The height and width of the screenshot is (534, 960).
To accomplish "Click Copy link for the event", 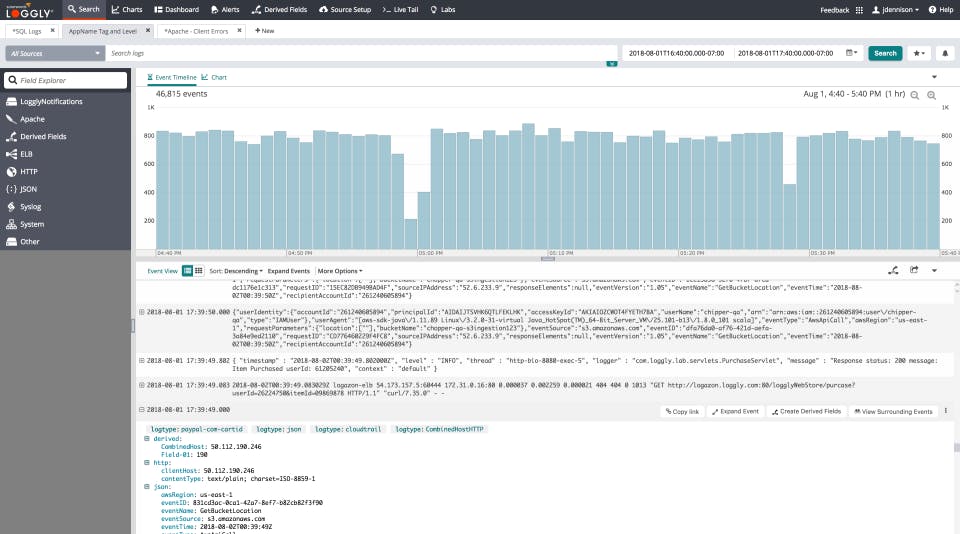I will [682, 412].
